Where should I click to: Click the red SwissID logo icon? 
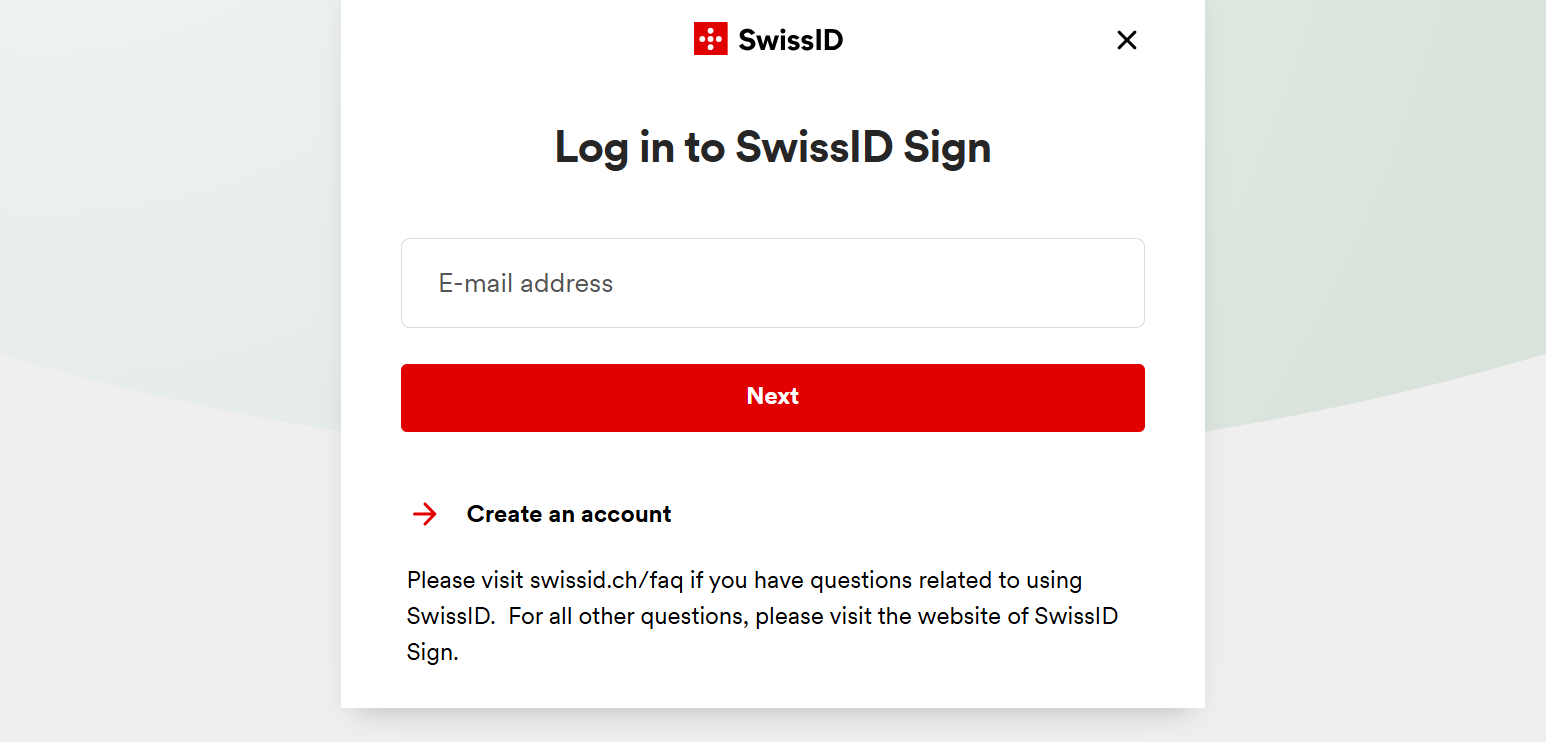(x=711, y=39)
